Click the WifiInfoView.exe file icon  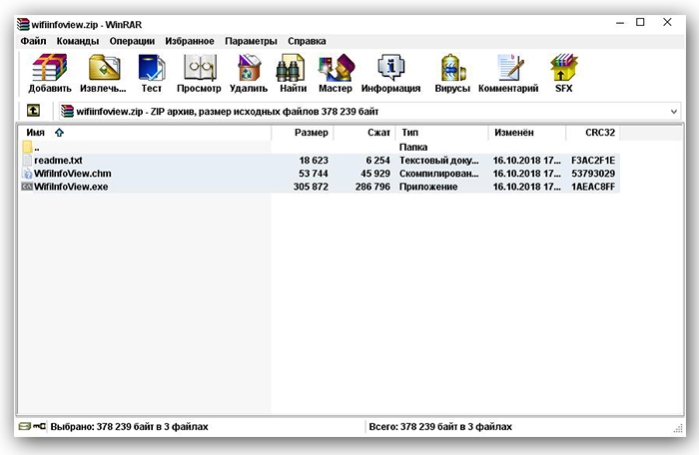pos(27,187)
